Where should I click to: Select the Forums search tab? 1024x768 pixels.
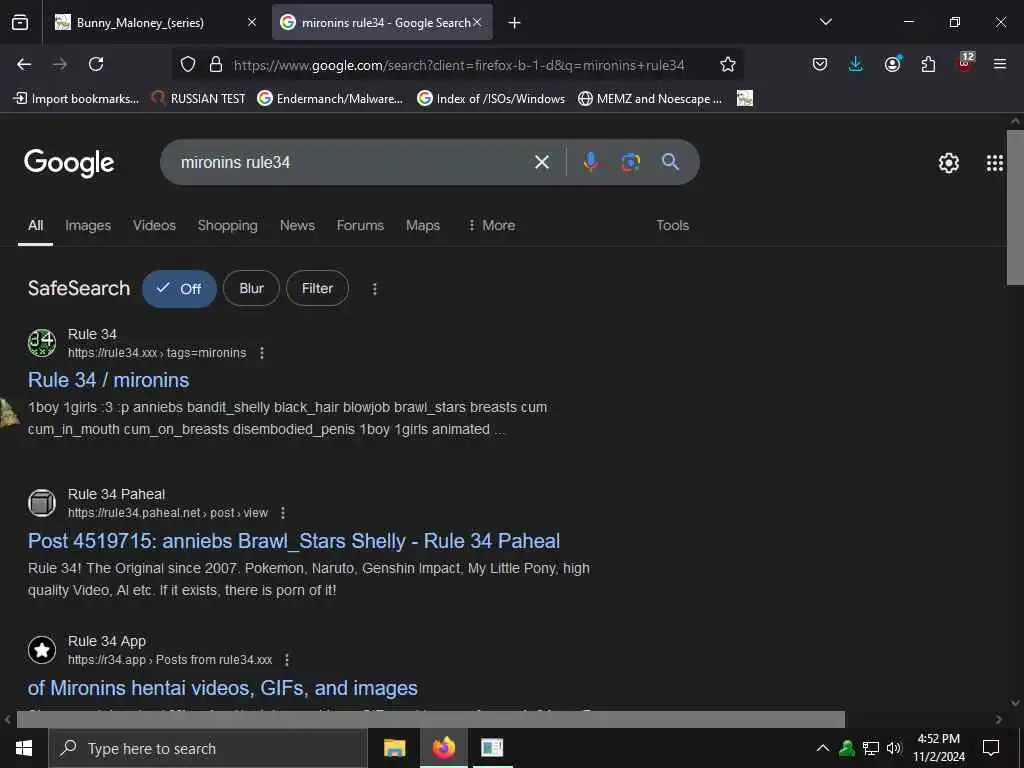point(360,225)
